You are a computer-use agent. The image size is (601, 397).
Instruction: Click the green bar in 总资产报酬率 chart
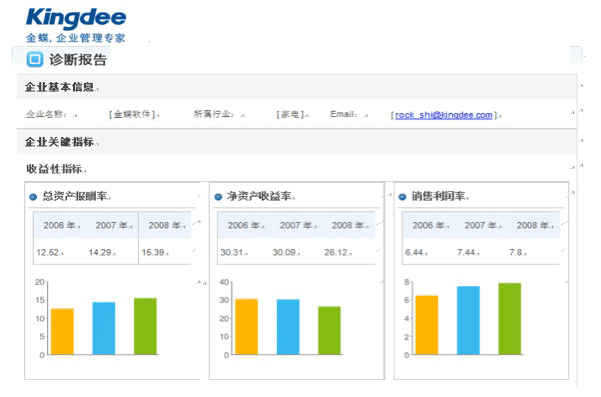pos(145,326)
